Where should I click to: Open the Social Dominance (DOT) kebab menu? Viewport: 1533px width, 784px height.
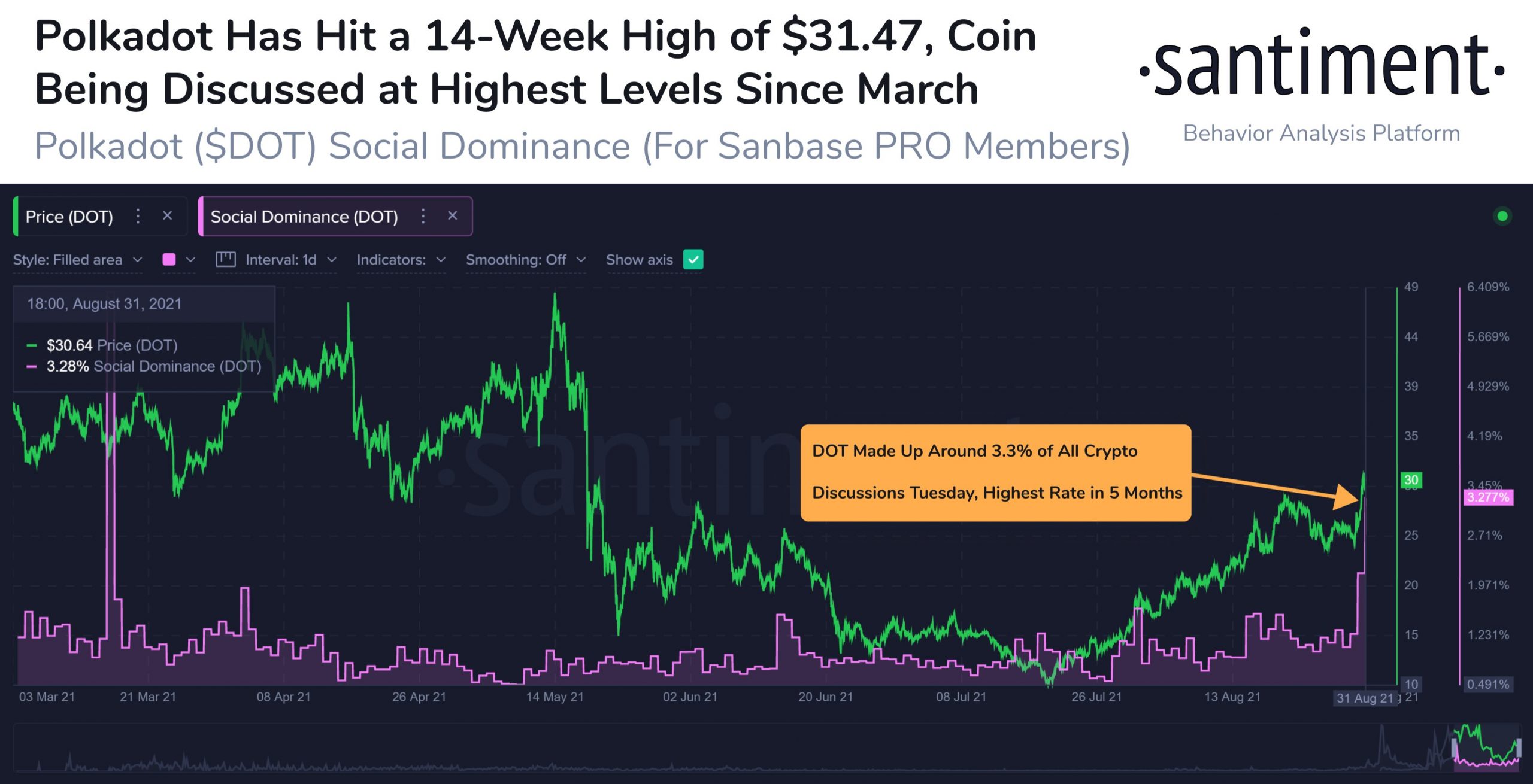[x=423, y=216]
